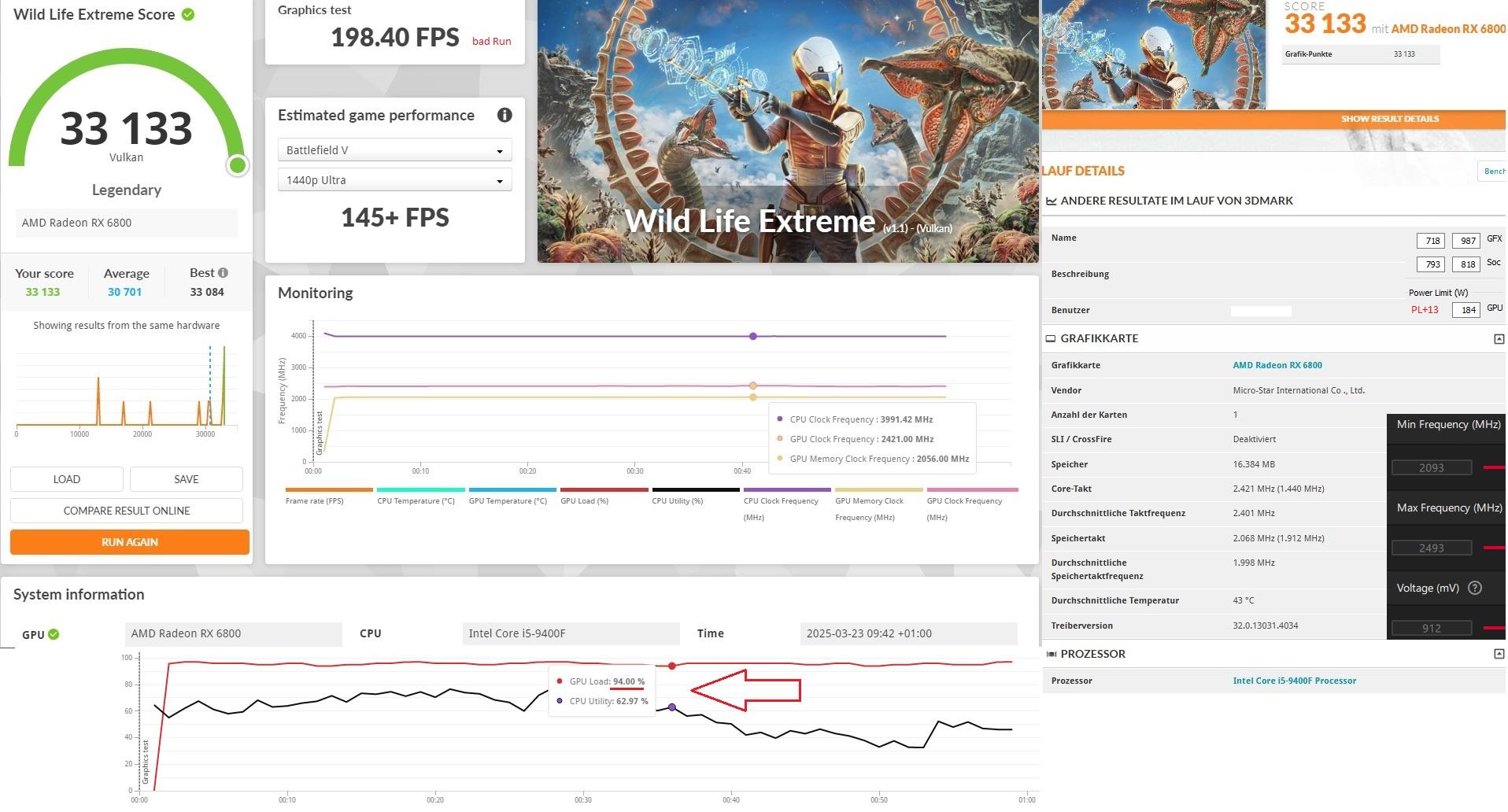Click the chip icon beside PROZESSOR heading
The width and height of the screenshot is (1508, 812).
1051,654
